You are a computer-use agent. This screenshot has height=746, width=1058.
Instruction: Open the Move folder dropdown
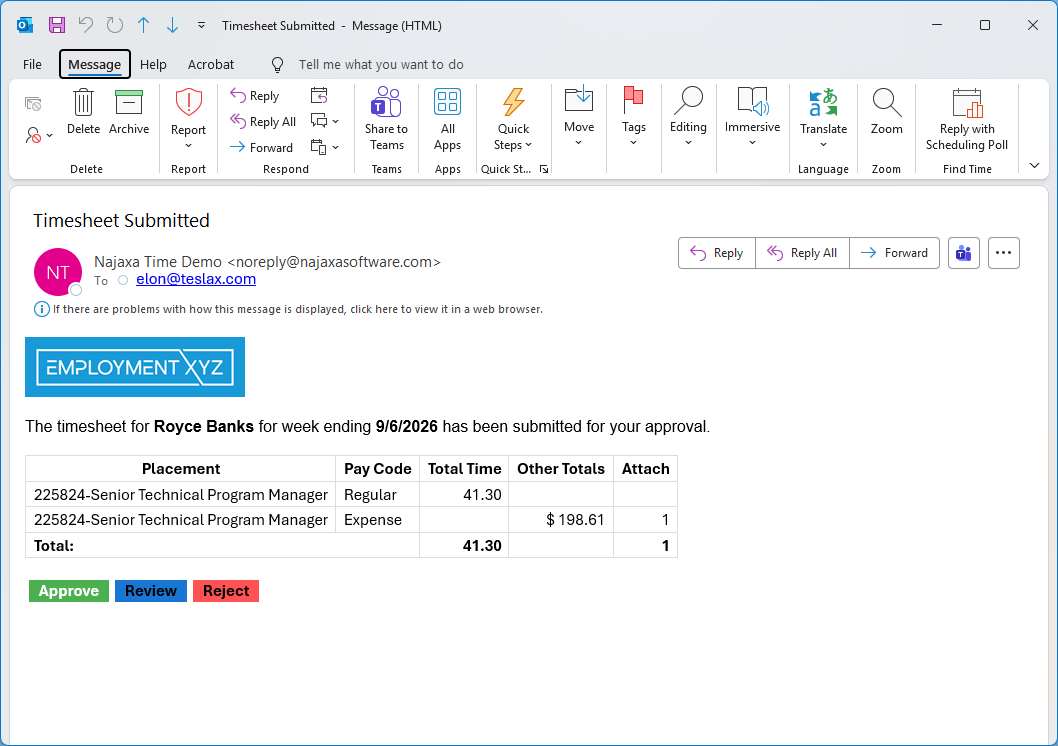pos(579,117)
